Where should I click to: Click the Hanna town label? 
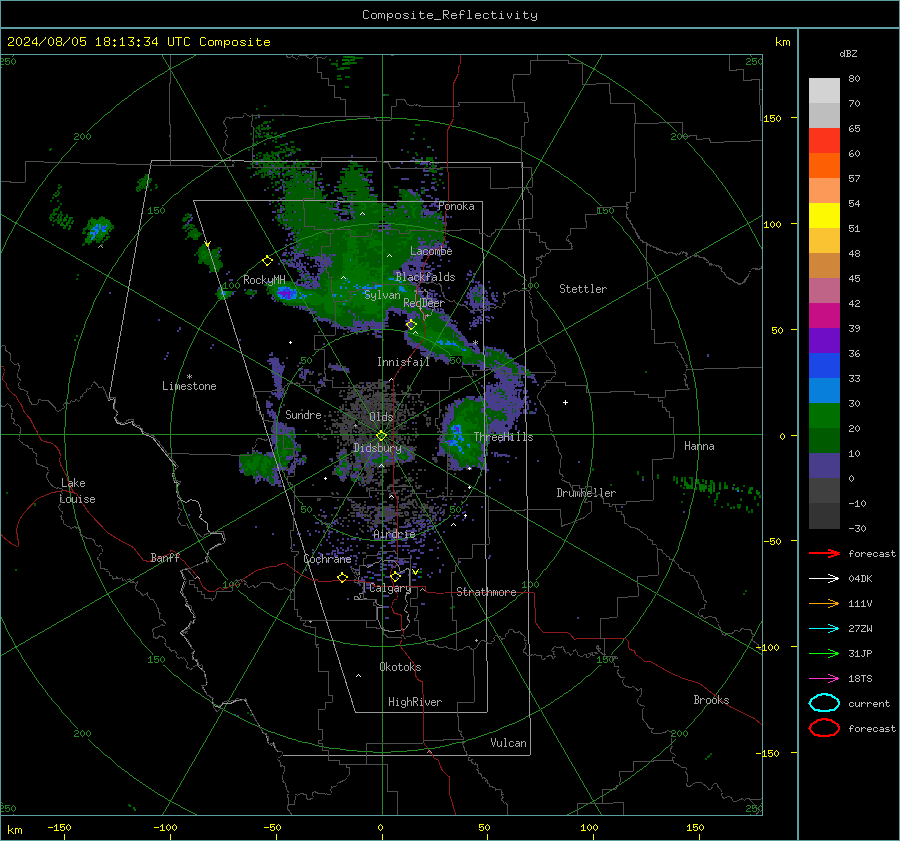click(x=699, y=446)
